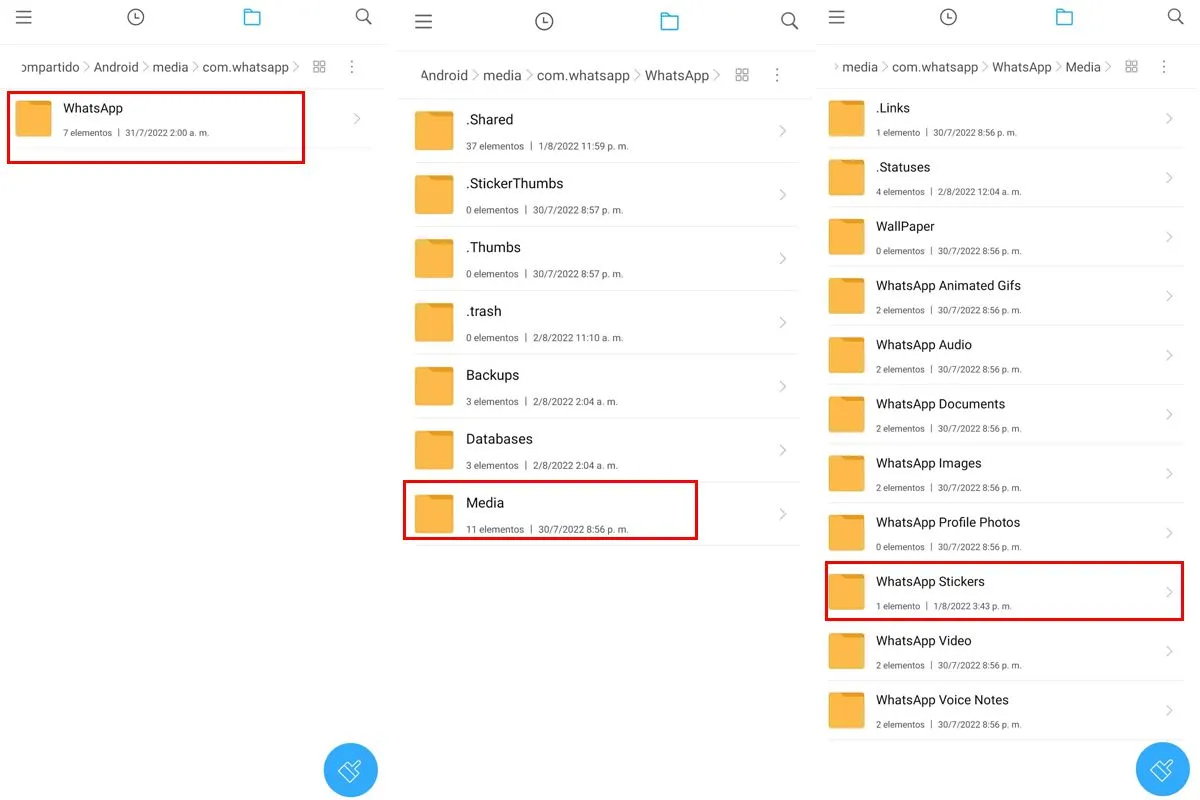Viewport: 1200px width, 800px height.
Task: Open the Databases folder icon
Action: 434,451
